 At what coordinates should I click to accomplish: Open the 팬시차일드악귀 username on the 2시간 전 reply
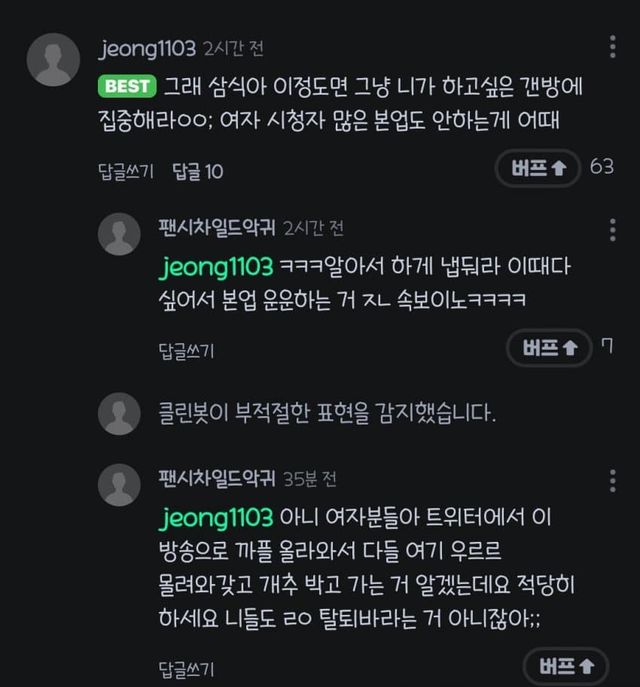(216, 228)
